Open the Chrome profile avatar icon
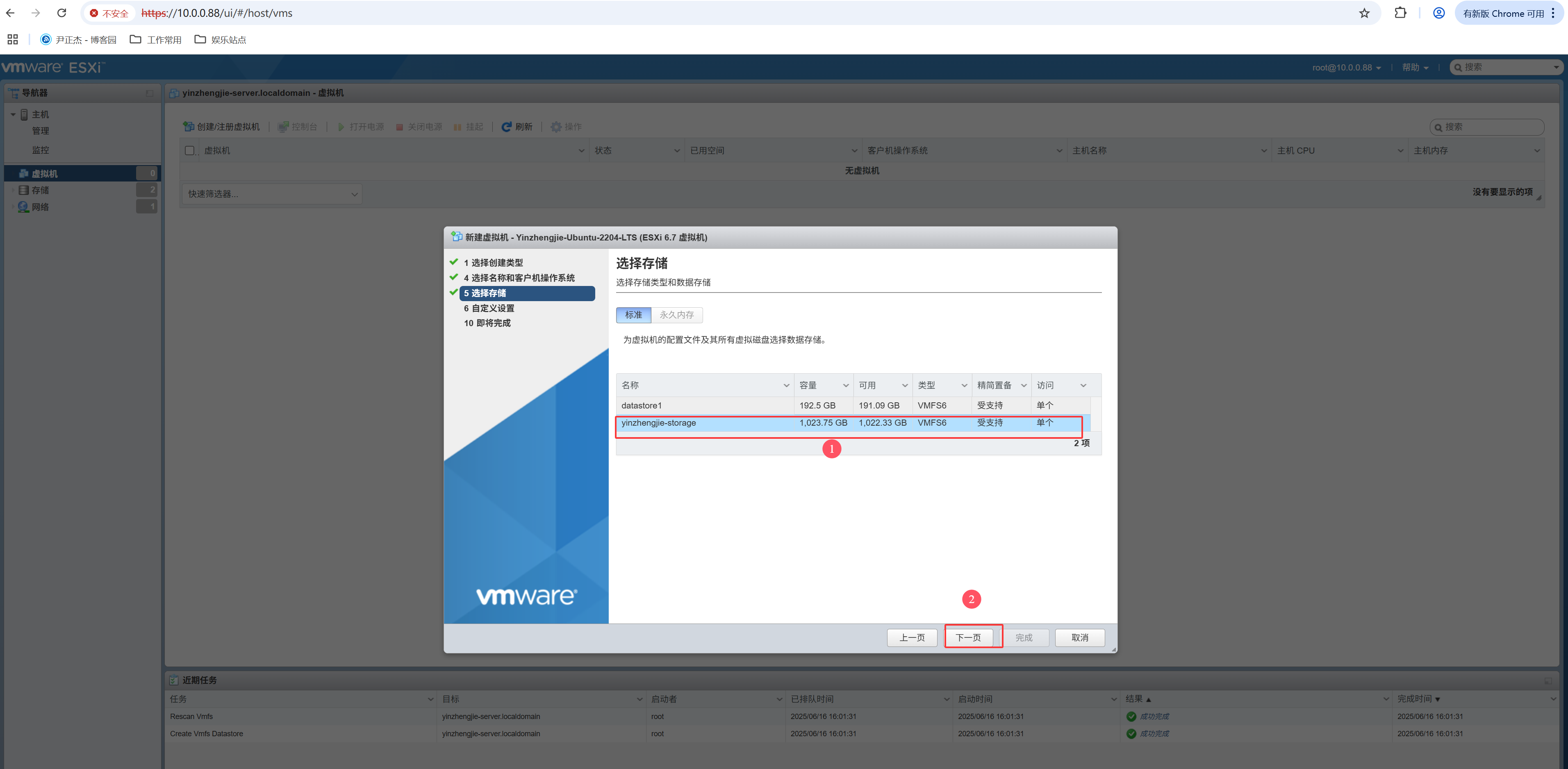 (1438, 13)
